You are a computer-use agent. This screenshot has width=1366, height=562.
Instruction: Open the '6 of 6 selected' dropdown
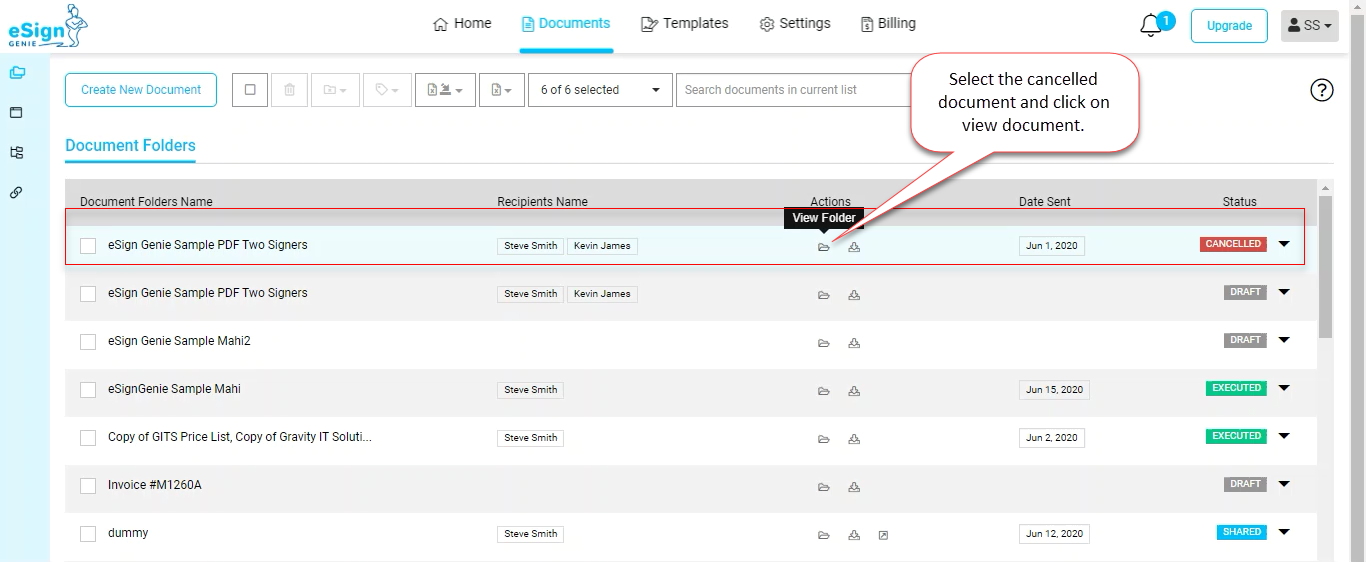pyautogui.click(x=600, y=90)
